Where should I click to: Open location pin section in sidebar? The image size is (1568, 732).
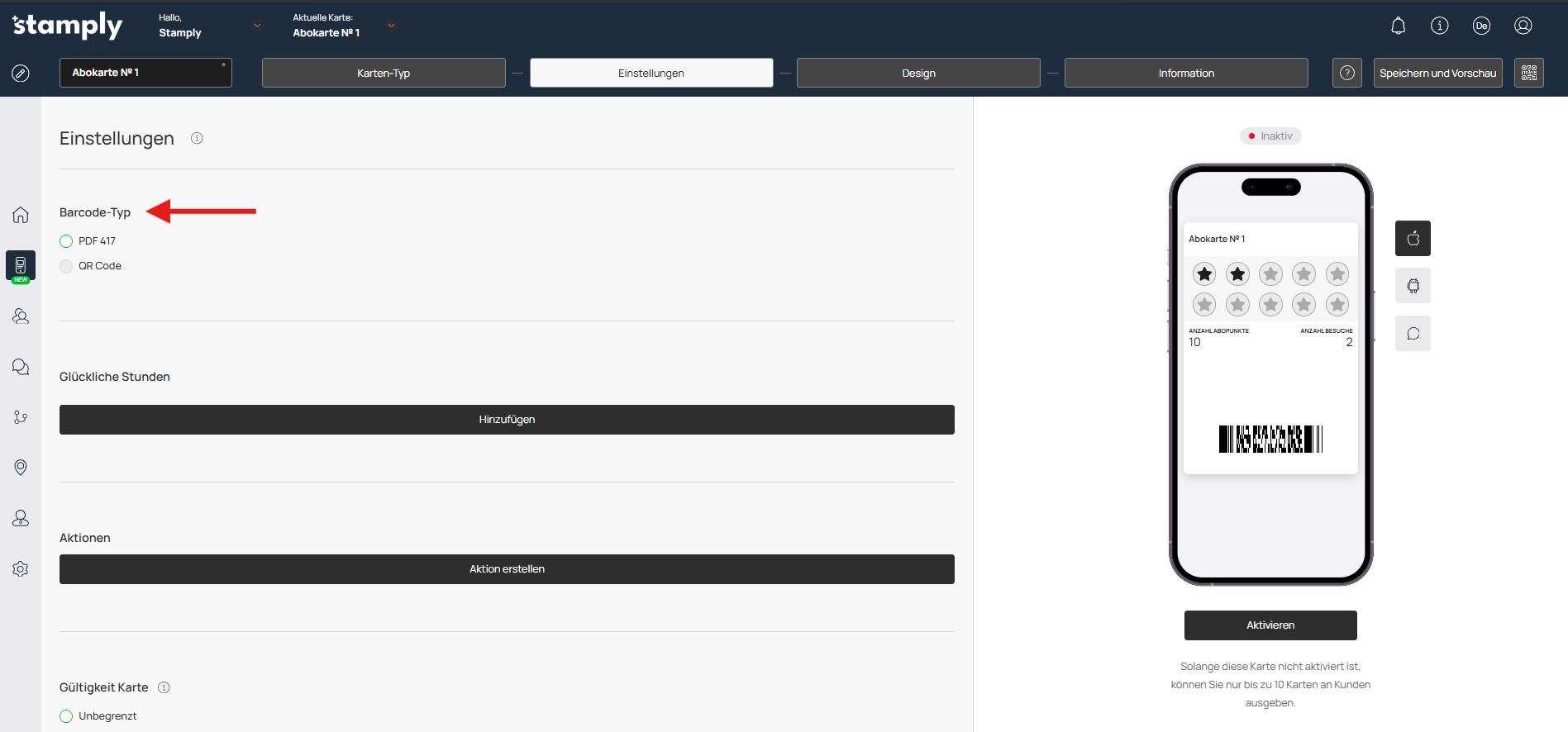21,468
